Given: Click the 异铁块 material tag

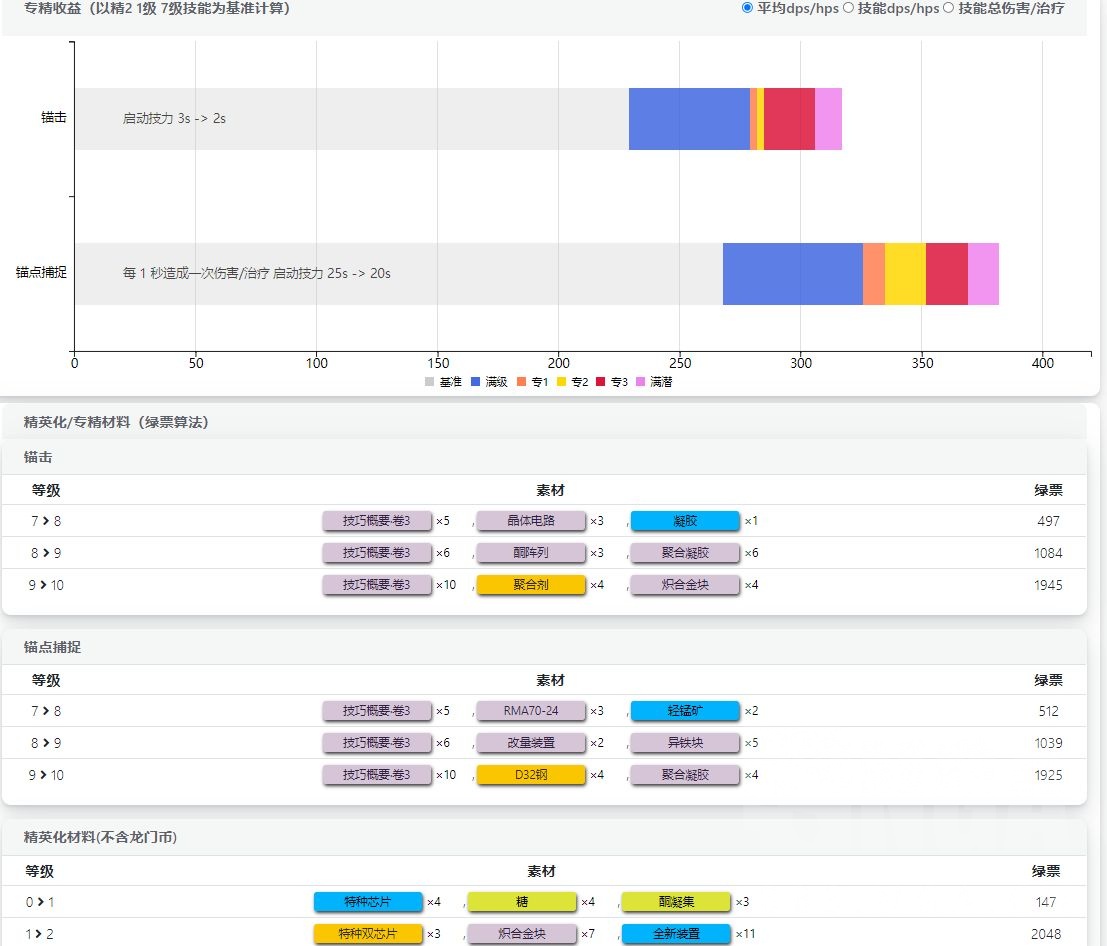Looking at the screenshot, I should pyautogui.click(x=685, y=743).
